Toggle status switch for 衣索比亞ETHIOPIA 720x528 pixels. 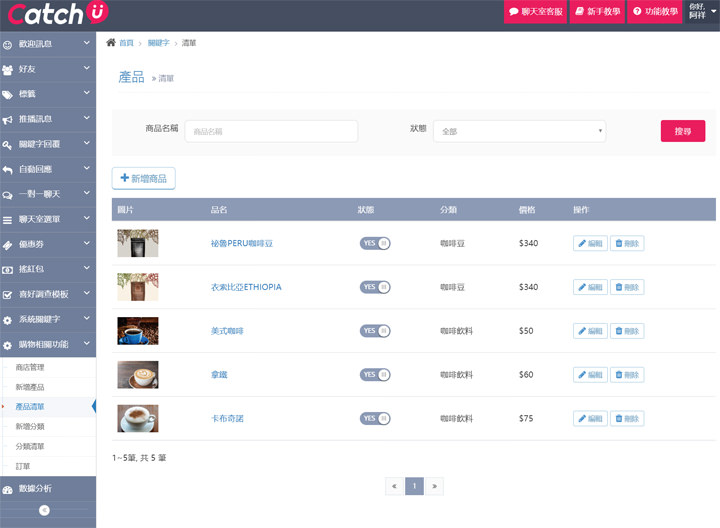tap(375, 287)
